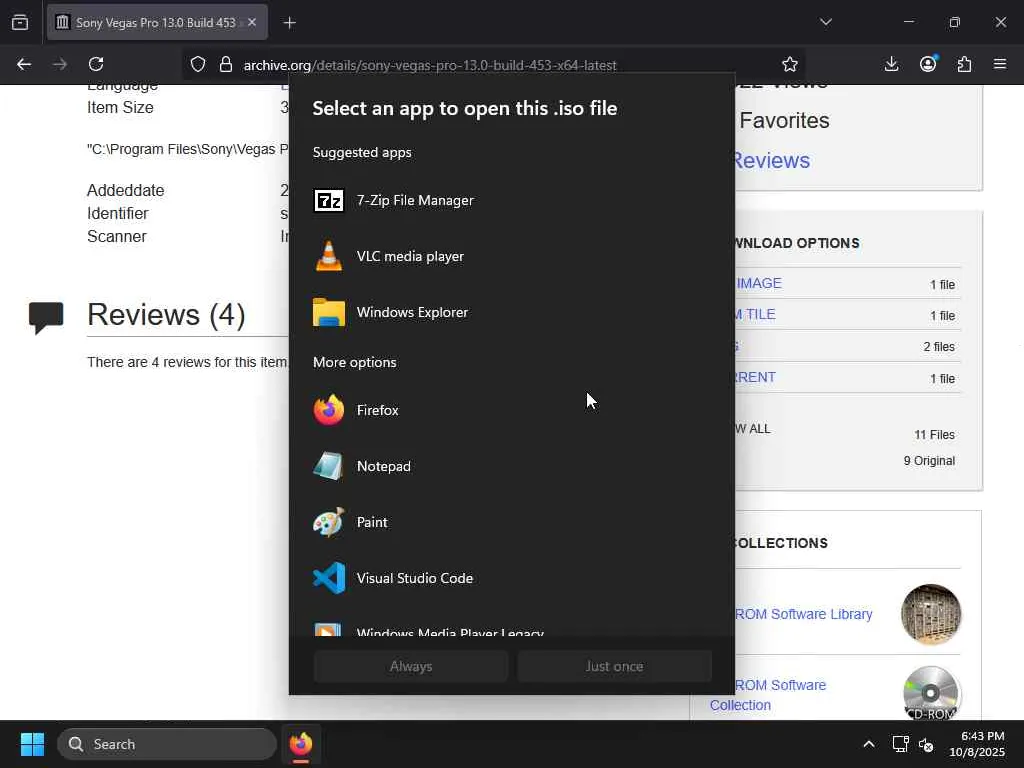Open the CD-ROM Software Library collection link

[803, 614]
